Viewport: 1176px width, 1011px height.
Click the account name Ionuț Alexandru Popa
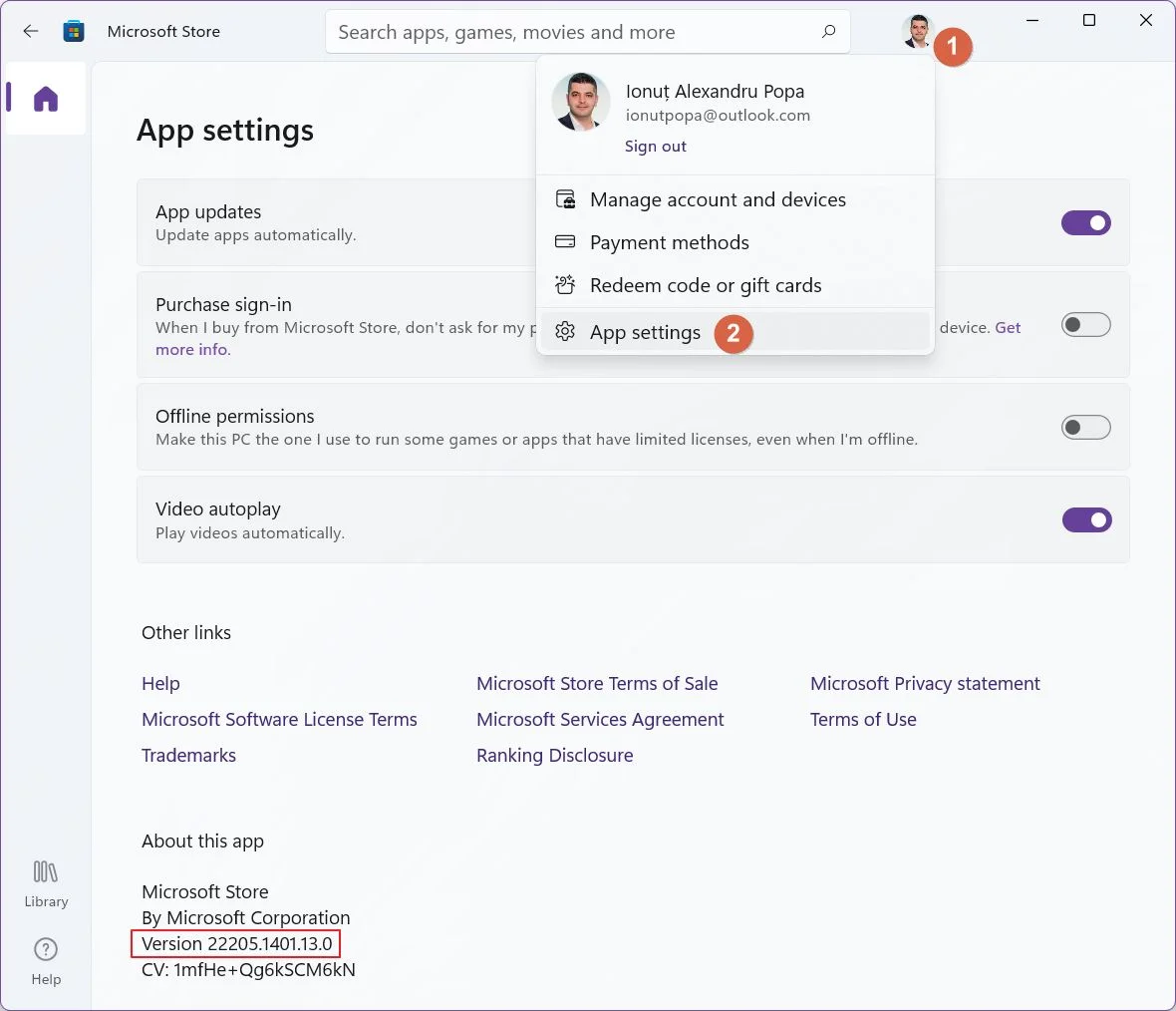(715, 92)
